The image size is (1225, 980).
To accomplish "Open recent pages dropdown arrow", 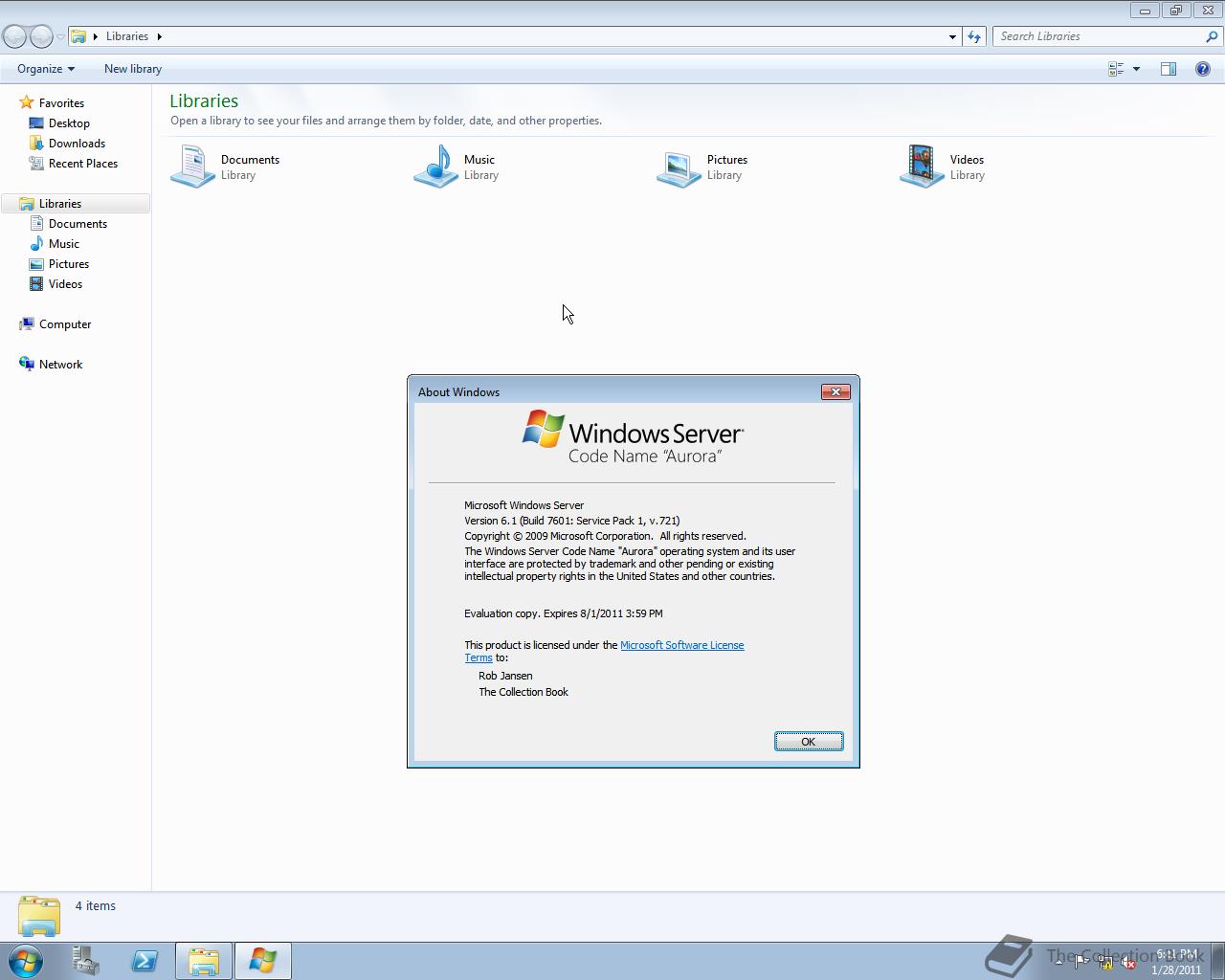I will (x=60, y=37).
